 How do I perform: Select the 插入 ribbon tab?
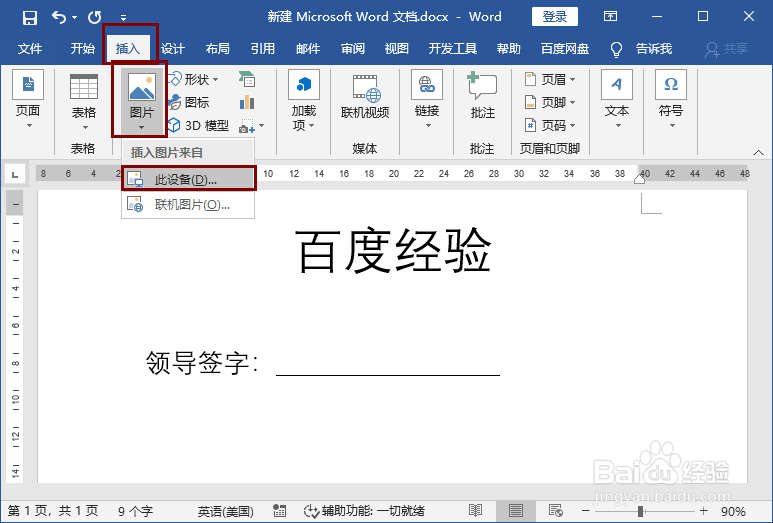pos(128,49)
